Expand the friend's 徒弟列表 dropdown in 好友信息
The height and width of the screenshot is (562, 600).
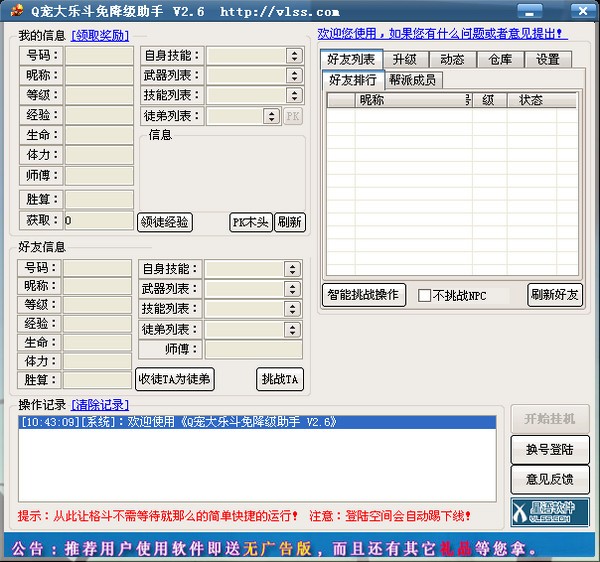[292, 329]
